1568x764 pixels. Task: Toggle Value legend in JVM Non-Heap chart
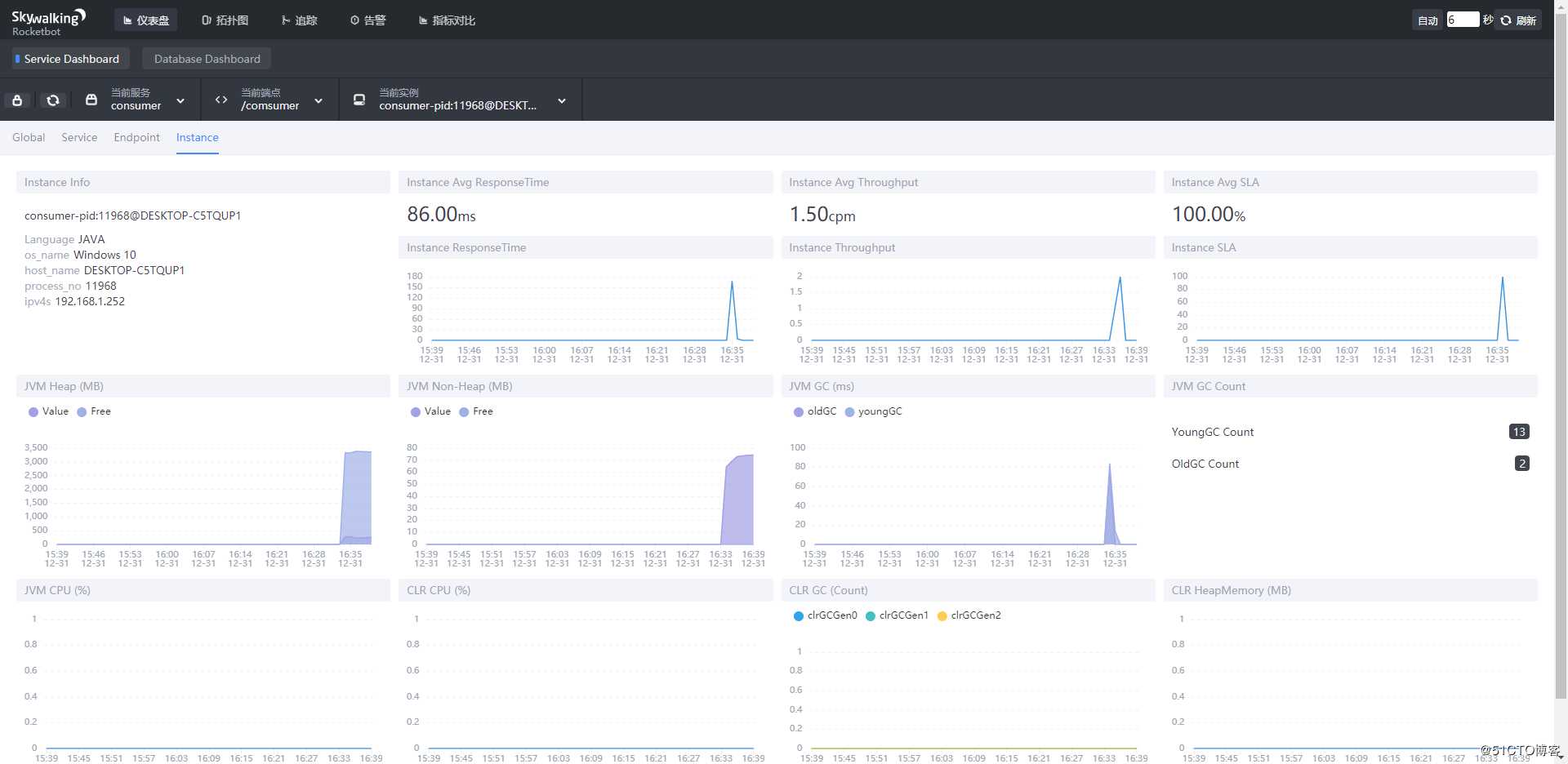click(x=430, y=411)
